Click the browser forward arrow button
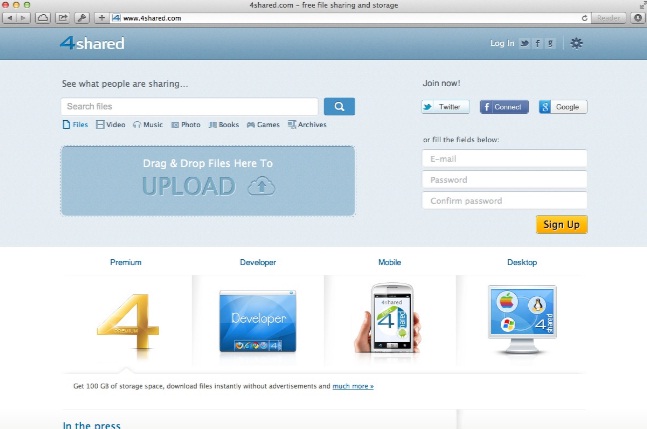This screenshot has height=429, width=647. tap(23, 18)
